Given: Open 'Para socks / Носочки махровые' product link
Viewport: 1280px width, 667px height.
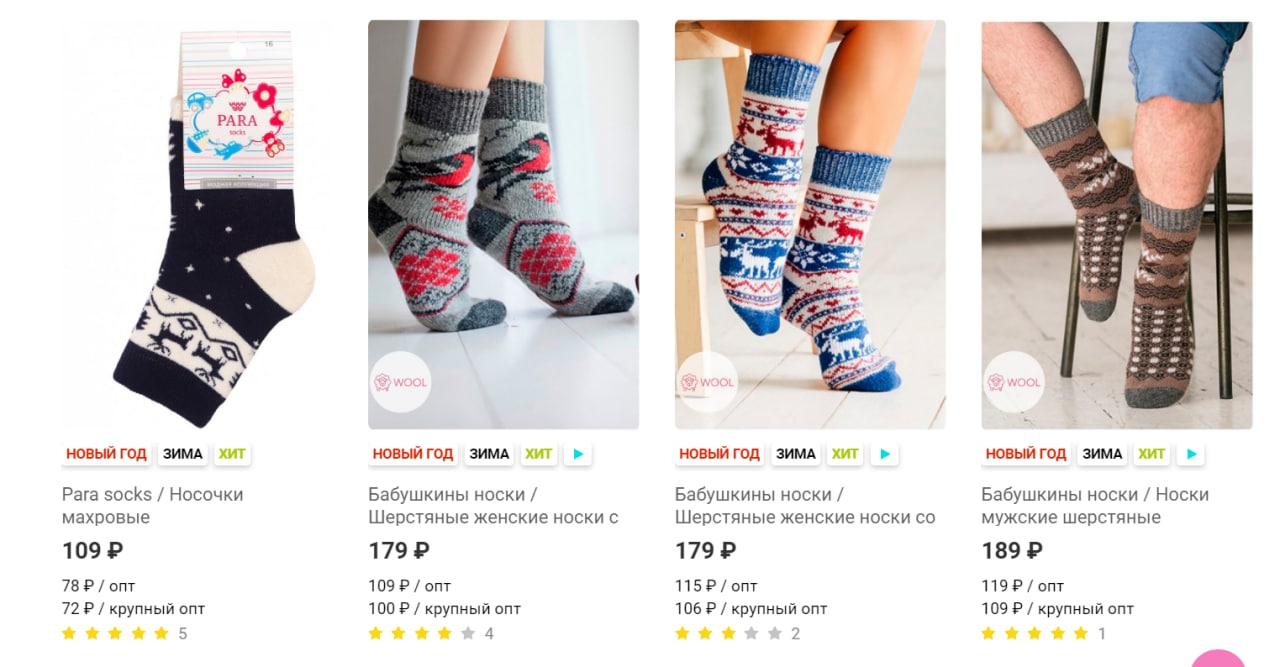Looking at the screenshot, I should (x=153, y=506).
